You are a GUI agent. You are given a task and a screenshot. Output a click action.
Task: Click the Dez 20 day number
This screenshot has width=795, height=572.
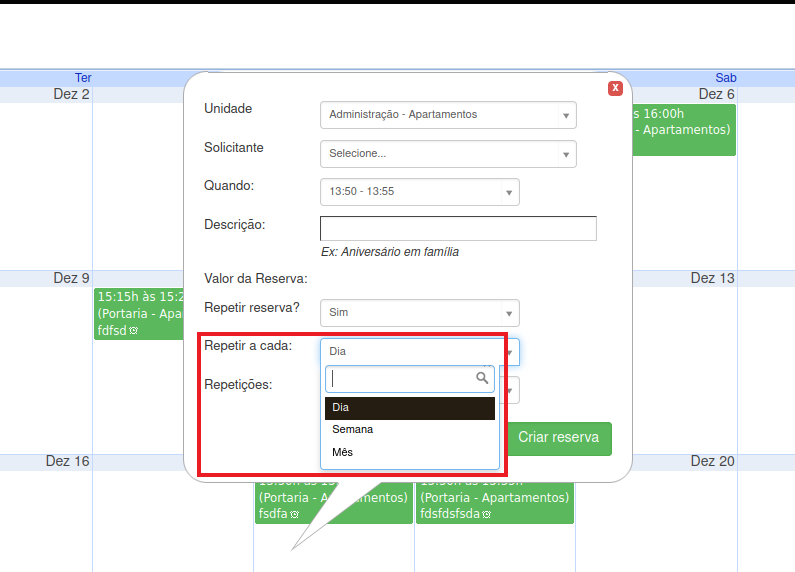point(712,461)
